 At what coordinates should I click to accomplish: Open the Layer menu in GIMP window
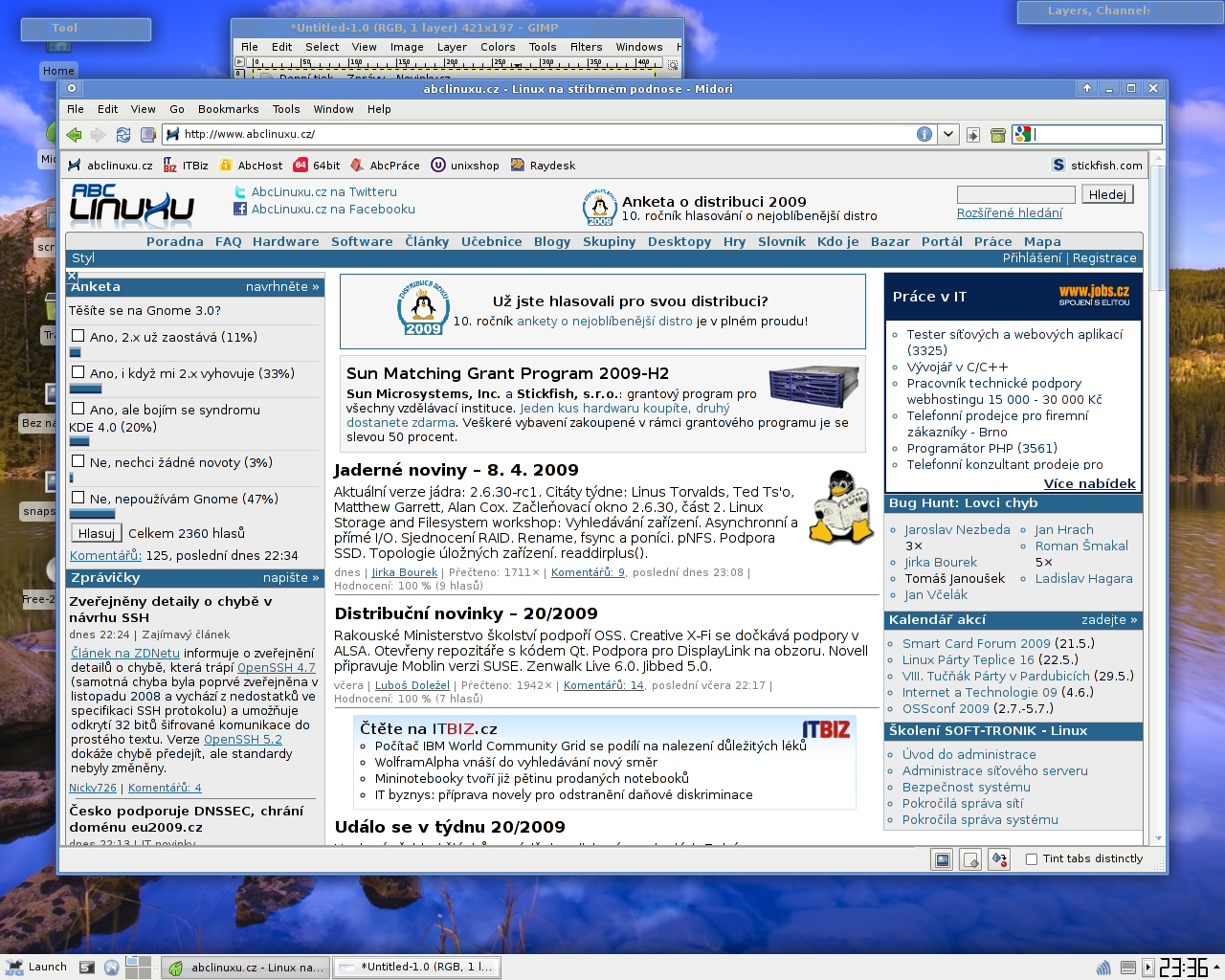(x=452, y=47)
